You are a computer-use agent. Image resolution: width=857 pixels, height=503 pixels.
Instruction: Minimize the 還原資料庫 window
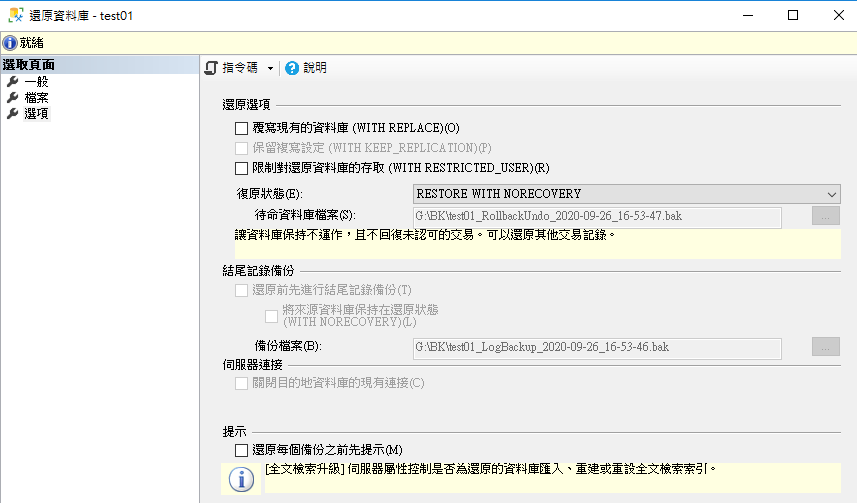click(x=748, y=15)
